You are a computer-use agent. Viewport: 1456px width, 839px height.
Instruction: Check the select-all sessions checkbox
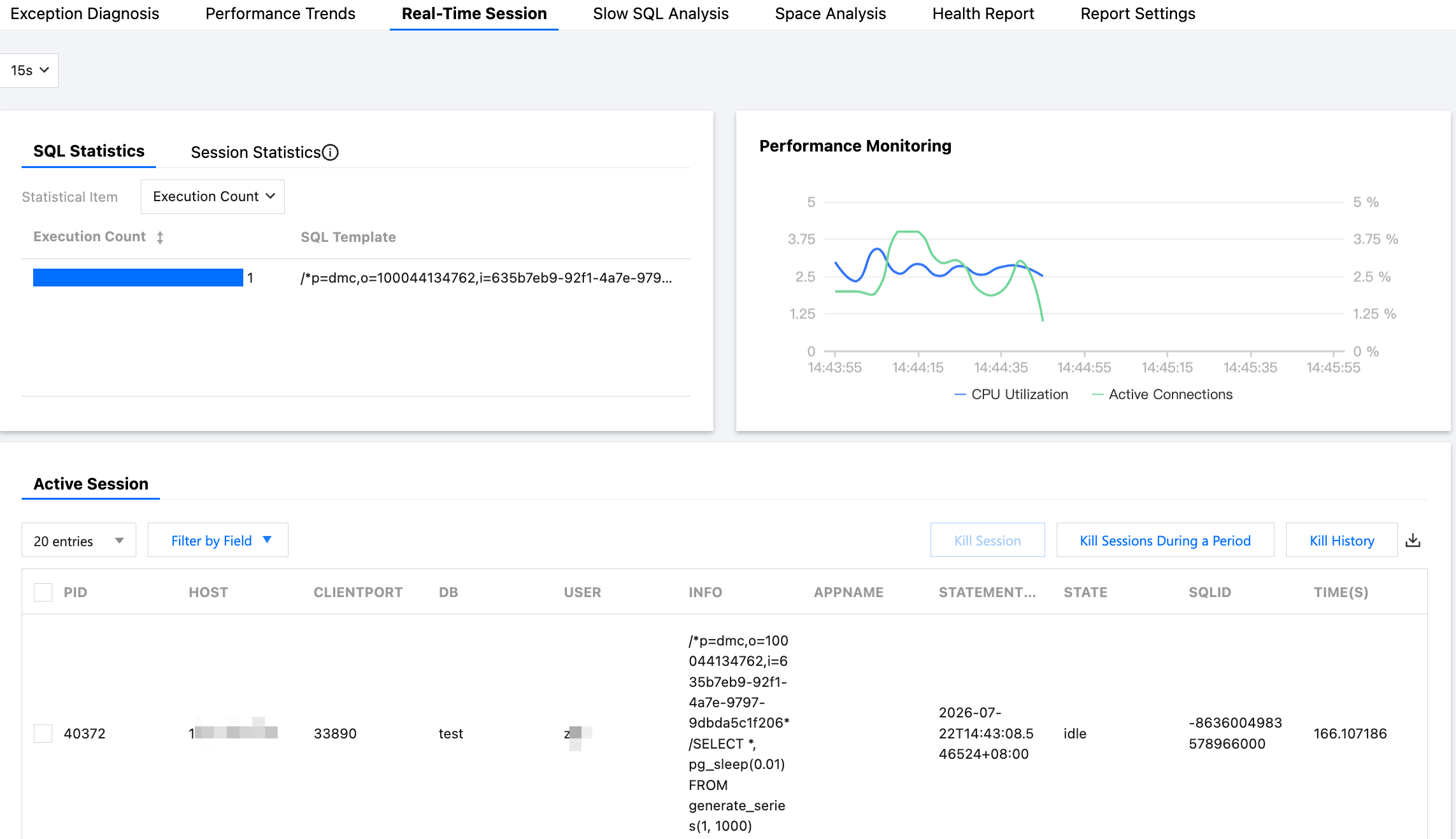(43, 592)
